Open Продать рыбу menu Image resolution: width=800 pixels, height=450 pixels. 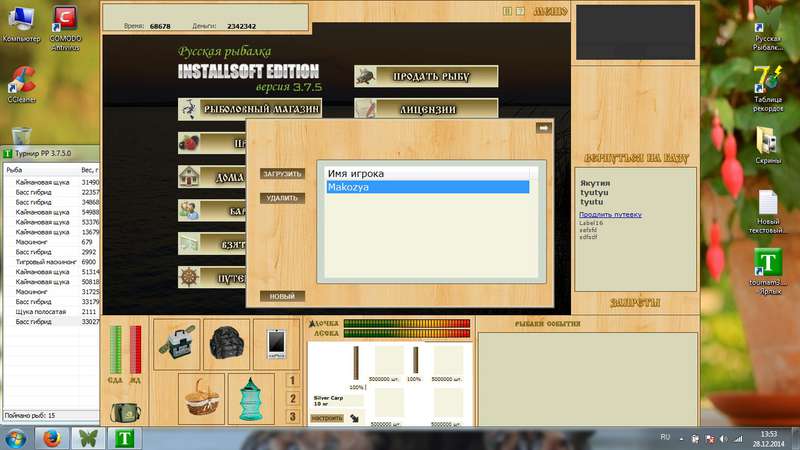point(426,76)
